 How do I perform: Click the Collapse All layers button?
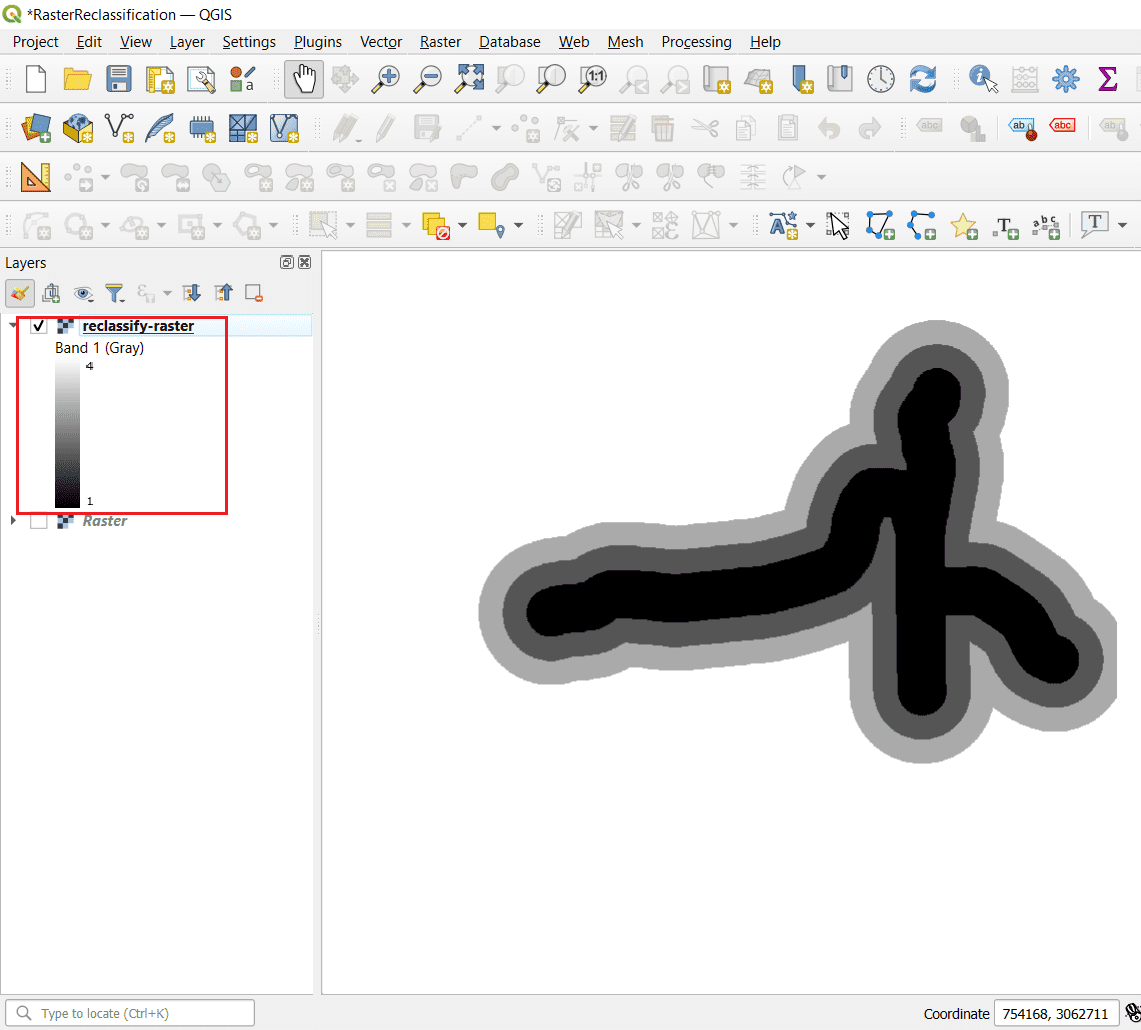pyautogui.click(x=222, y=293)
